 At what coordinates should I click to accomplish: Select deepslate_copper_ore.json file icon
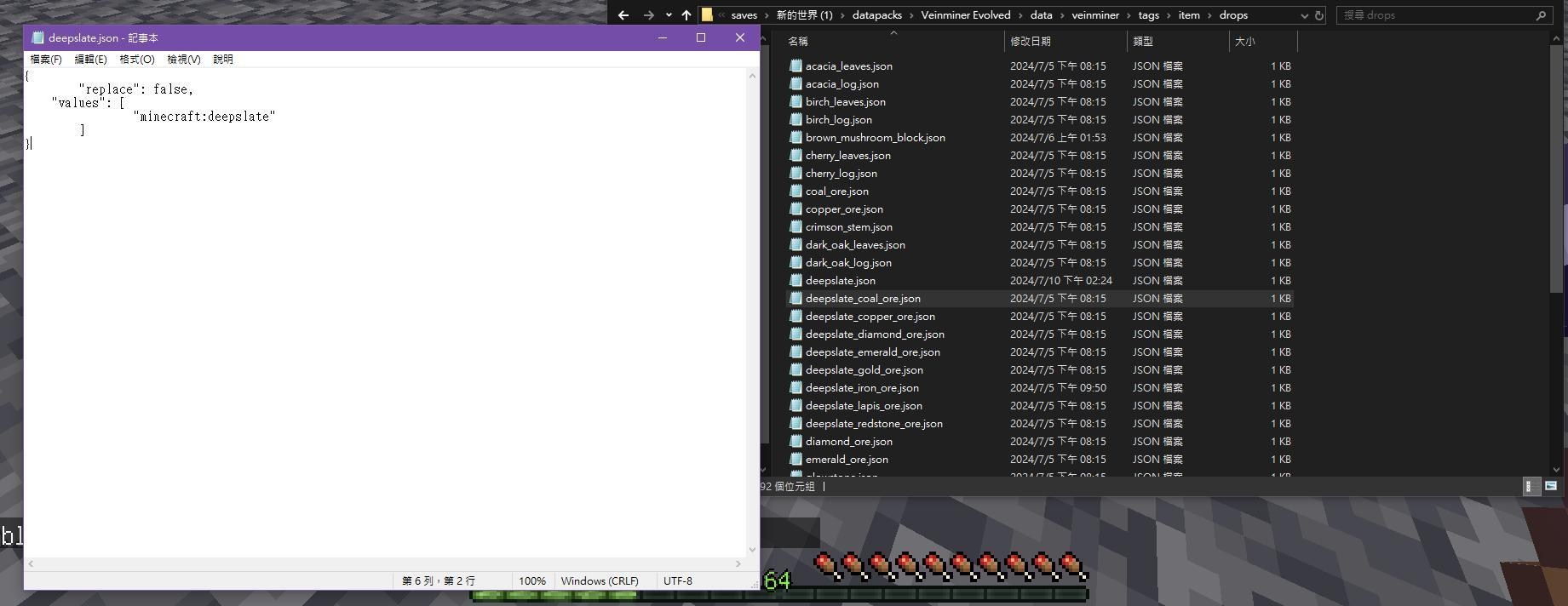point(795,316)
